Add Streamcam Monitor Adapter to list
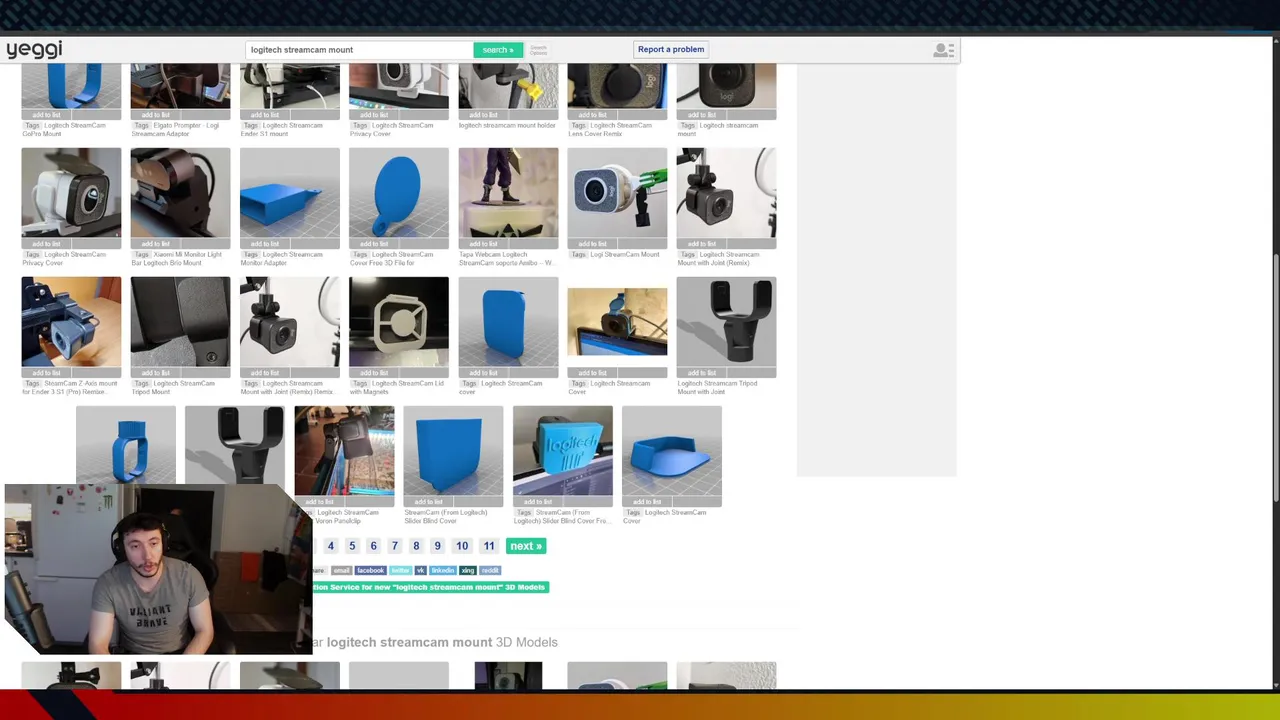Image resolution: width=1280 pixels, height=720 pixels. (x=265, y=244)
